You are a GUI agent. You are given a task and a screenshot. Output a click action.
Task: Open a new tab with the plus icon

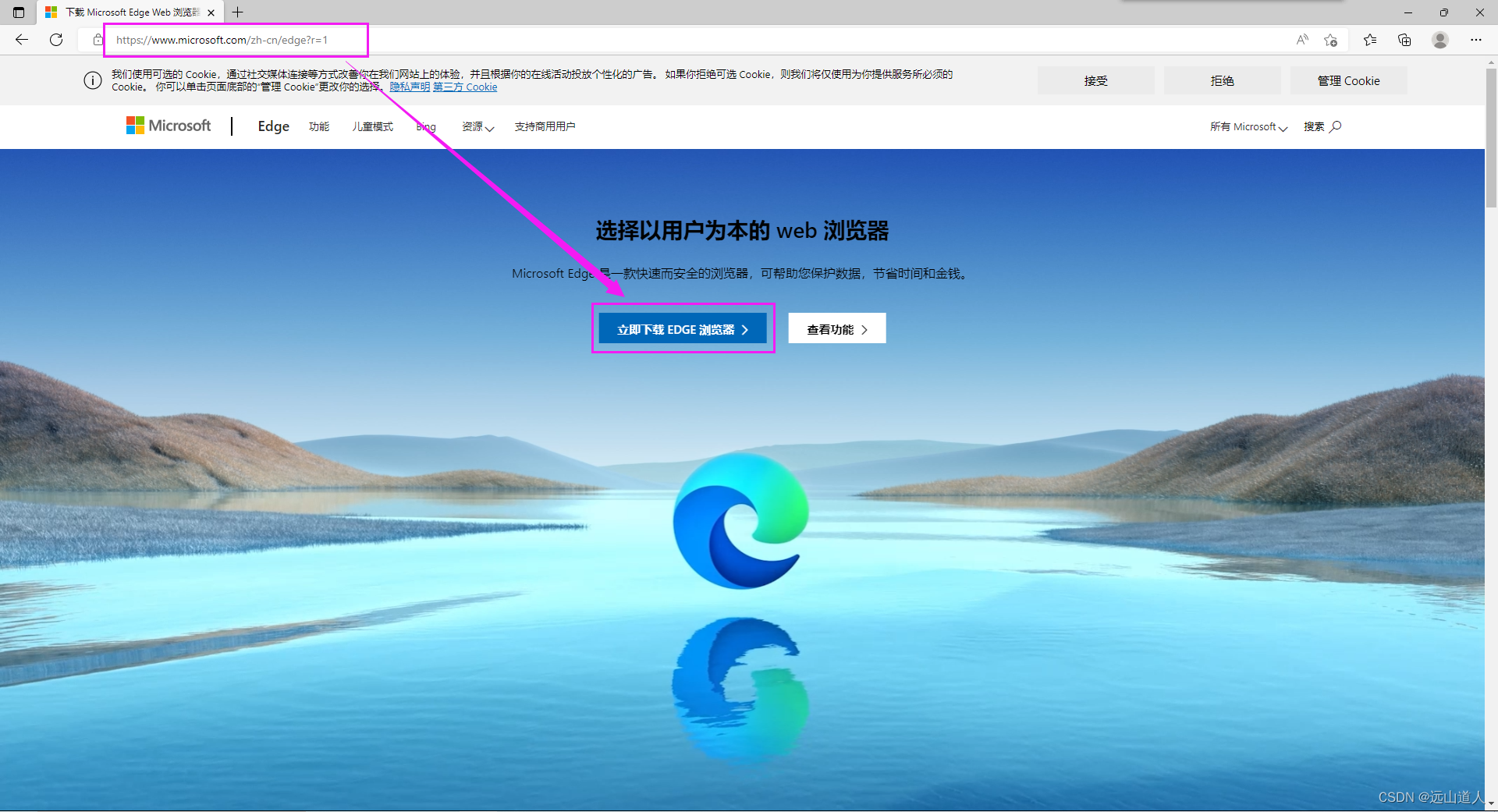[238, 12]
